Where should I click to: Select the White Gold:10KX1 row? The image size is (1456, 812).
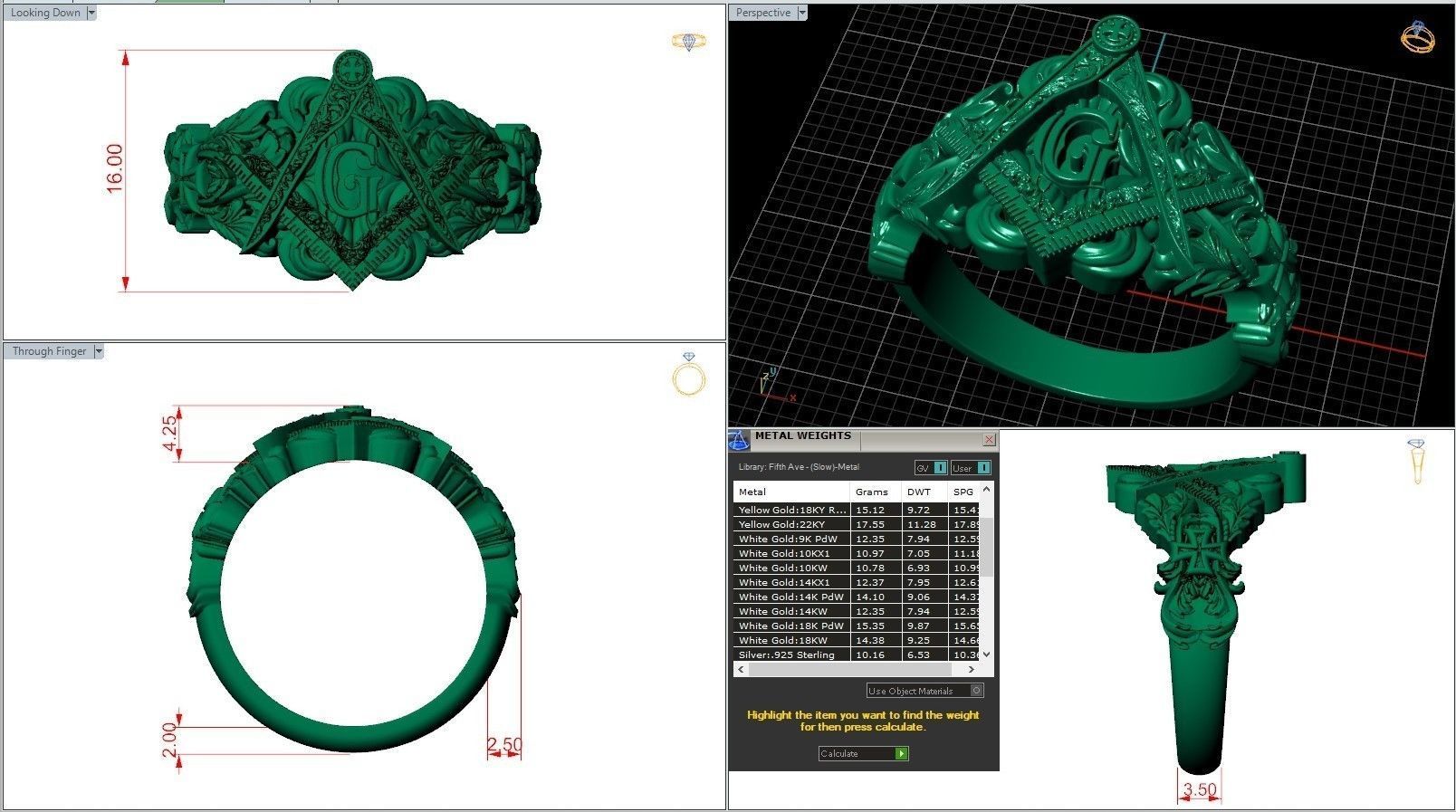(857, 553)
